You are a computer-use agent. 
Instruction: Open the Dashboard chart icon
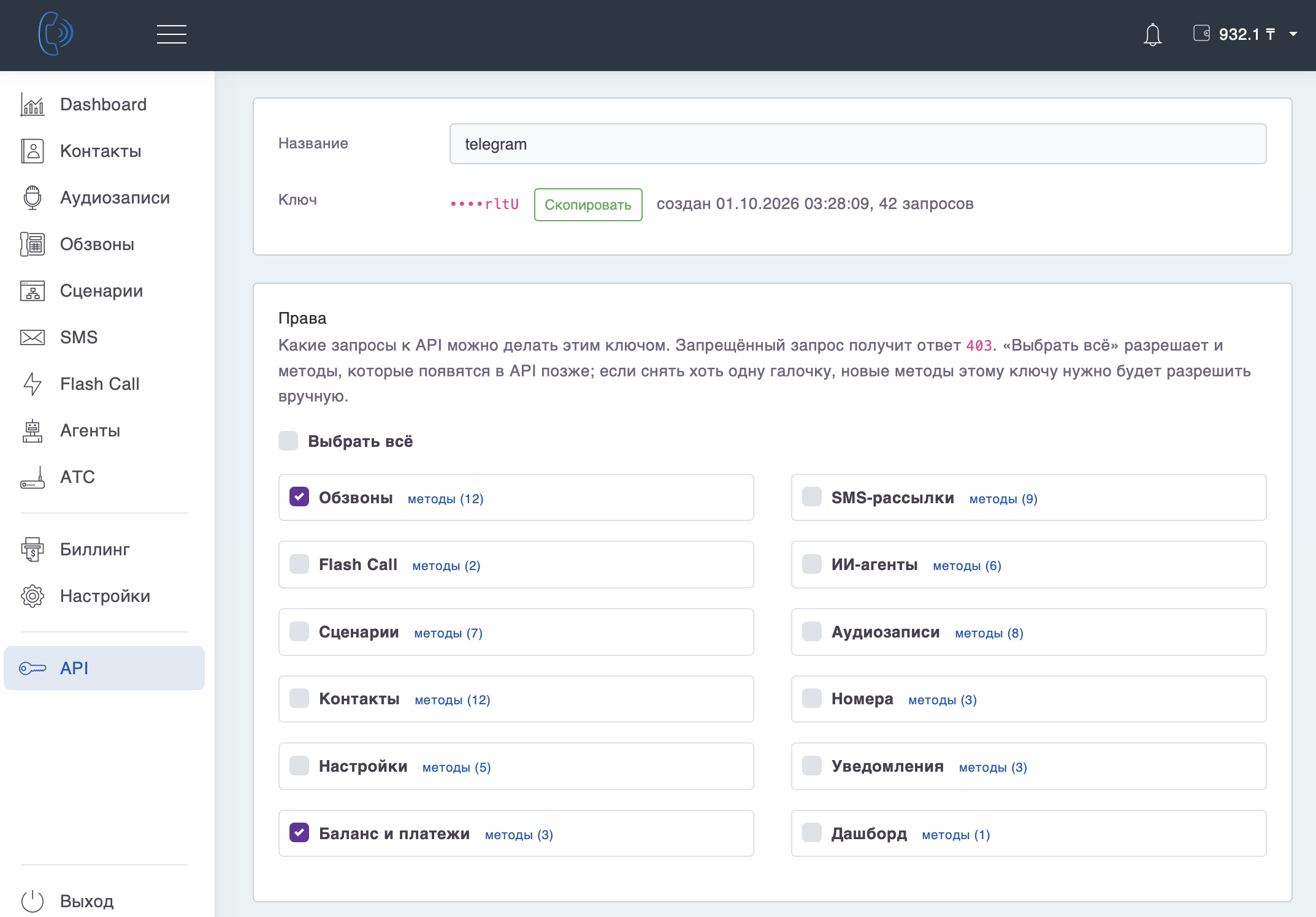click(x=33, y=104)
